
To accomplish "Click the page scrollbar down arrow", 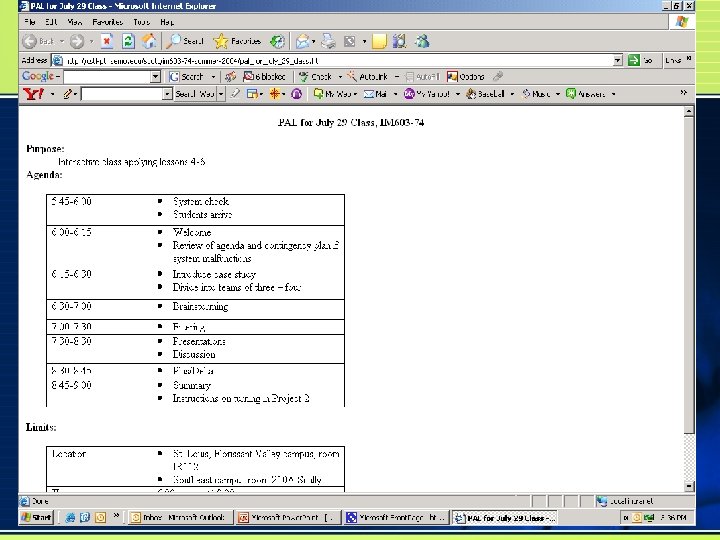I will (688, 486).
